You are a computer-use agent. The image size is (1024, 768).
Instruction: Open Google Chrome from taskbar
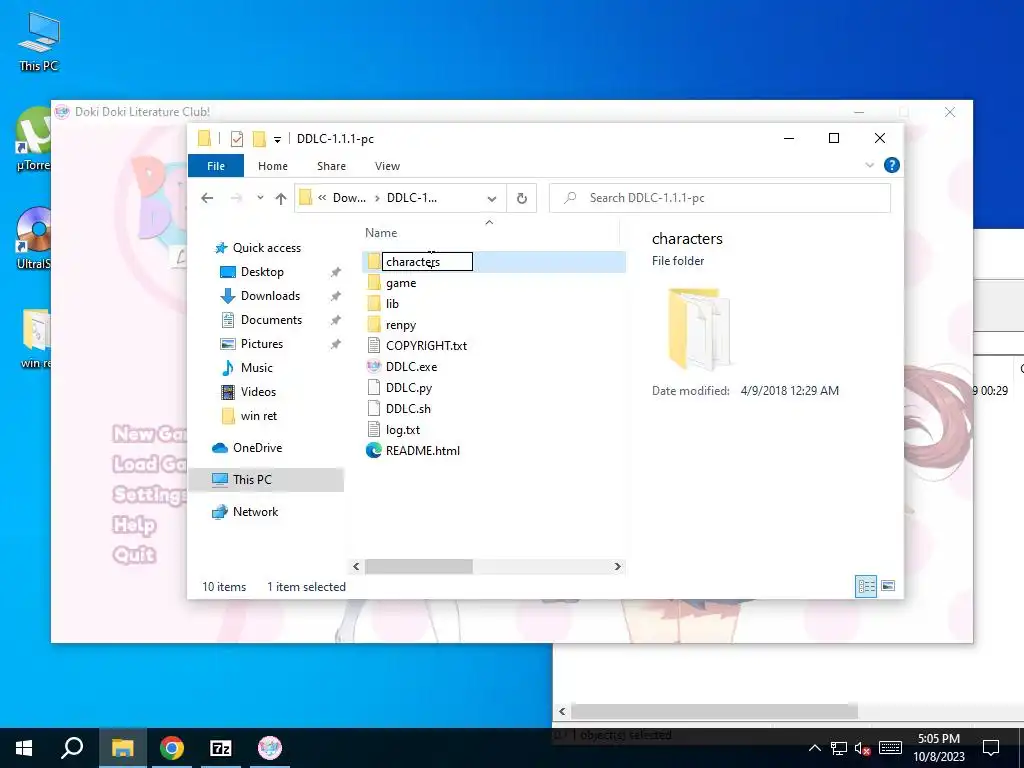172,748
